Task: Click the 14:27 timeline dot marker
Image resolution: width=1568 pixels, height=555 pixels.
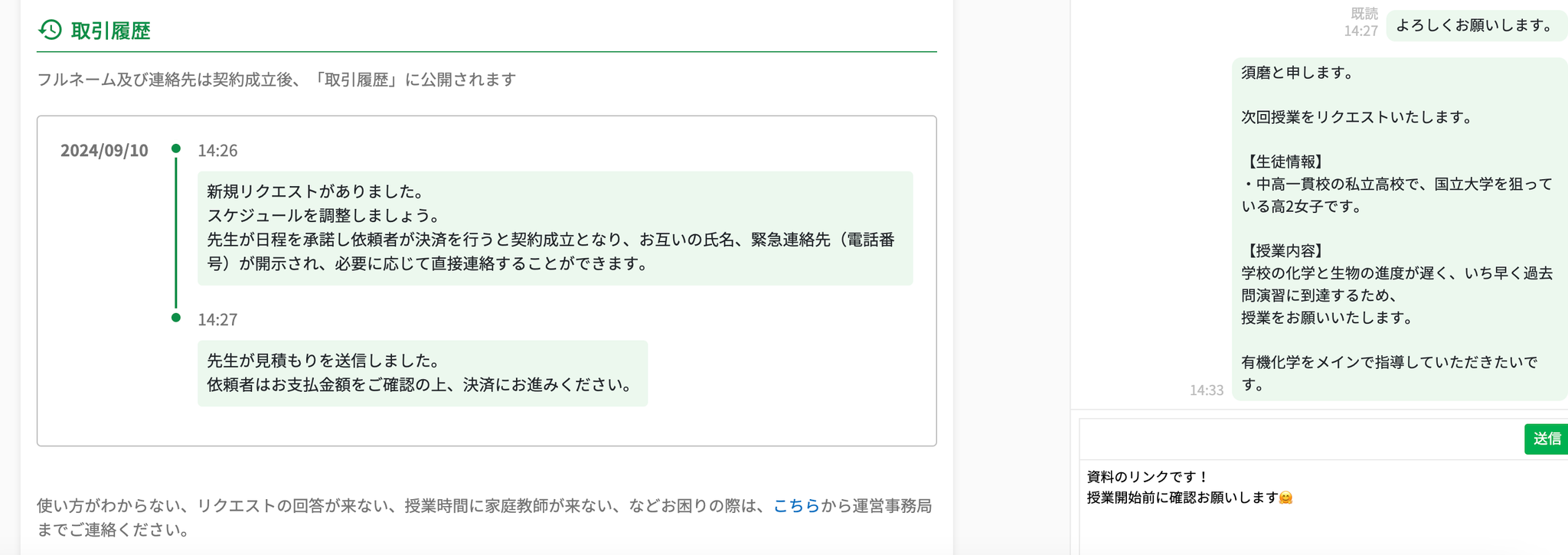Action: 176,318
